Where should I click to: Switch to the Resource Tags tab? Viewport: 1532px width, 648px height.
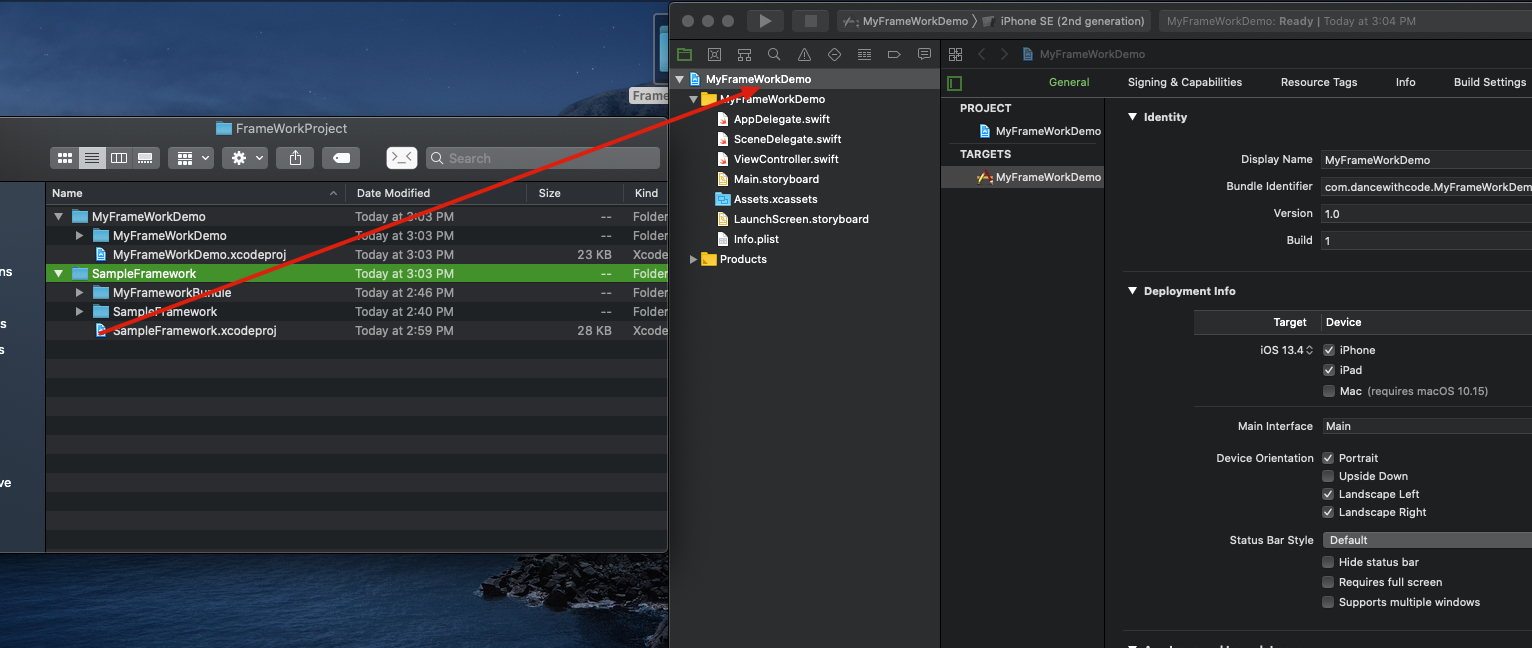click(x=1319, y=82)
